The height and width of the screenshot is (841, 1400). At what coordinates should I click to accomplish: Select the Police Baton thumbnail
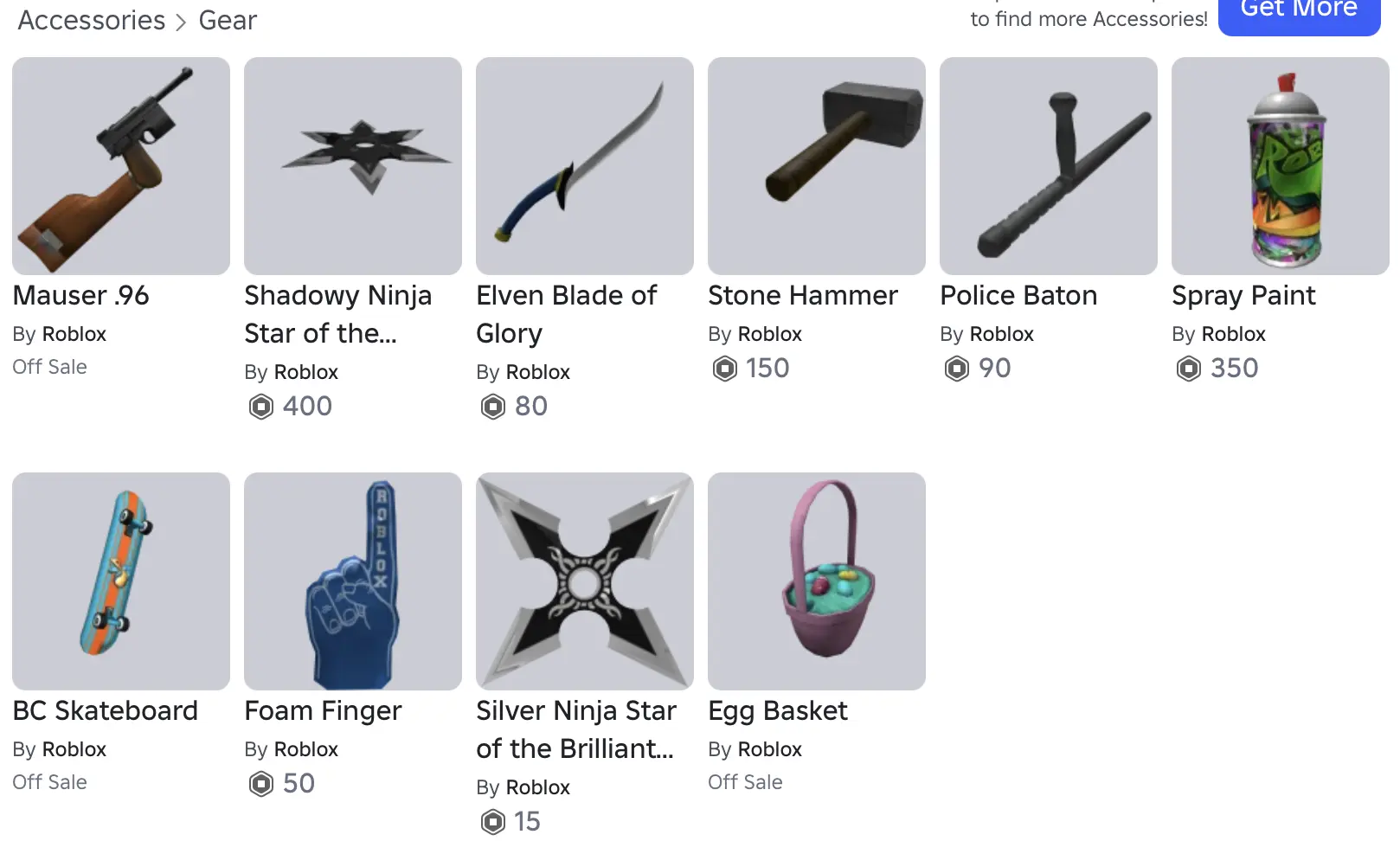click(x=1049, y=166)
